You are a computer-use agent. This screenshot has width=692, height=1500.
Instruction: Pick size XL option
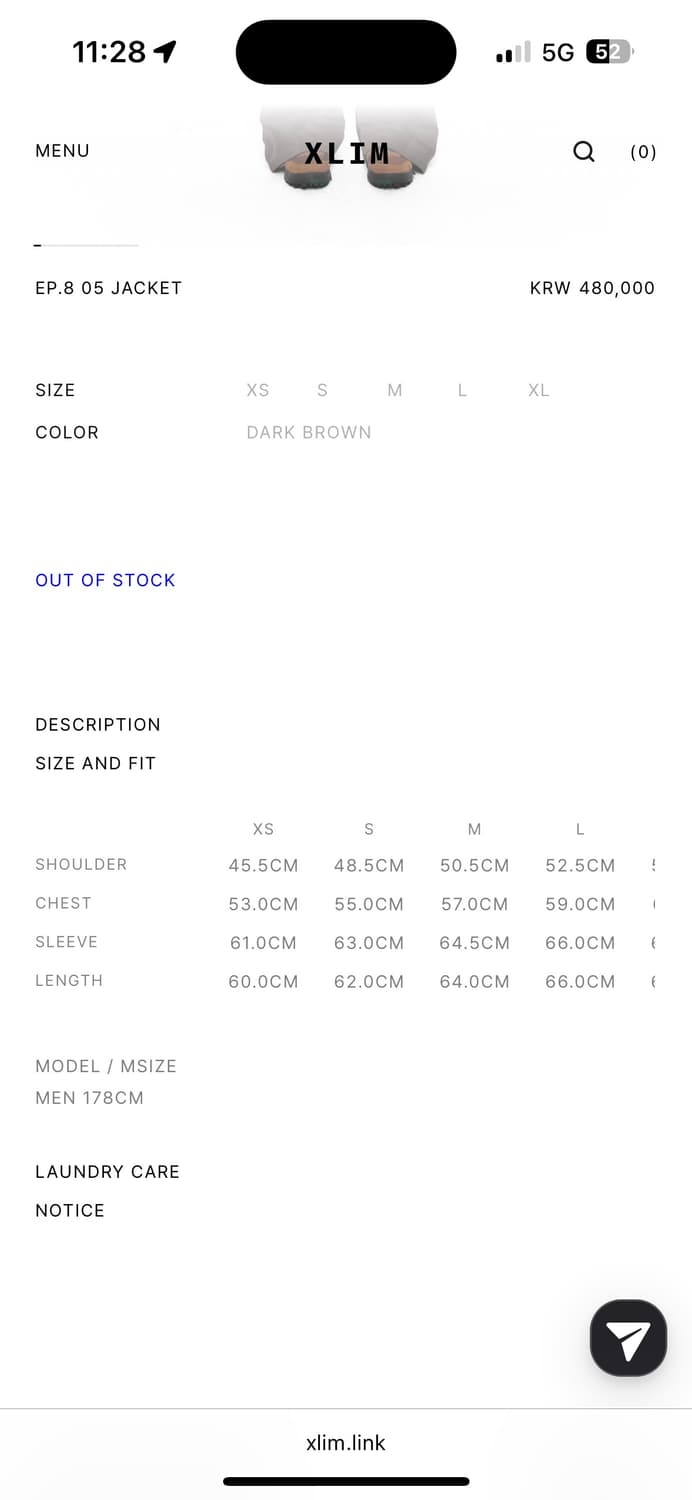pos(539,390)
